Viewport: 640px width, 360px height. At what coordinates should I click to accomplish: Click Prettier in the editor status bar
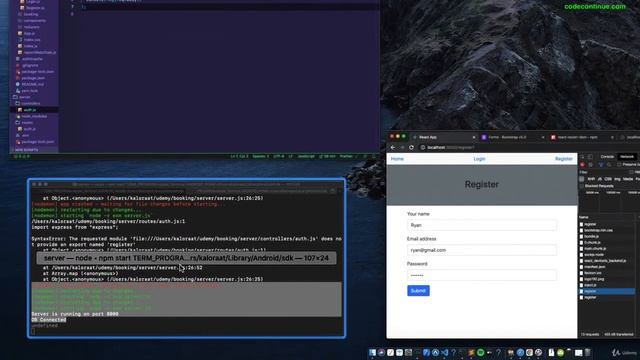pyautogui.click(x=346, y=156)
